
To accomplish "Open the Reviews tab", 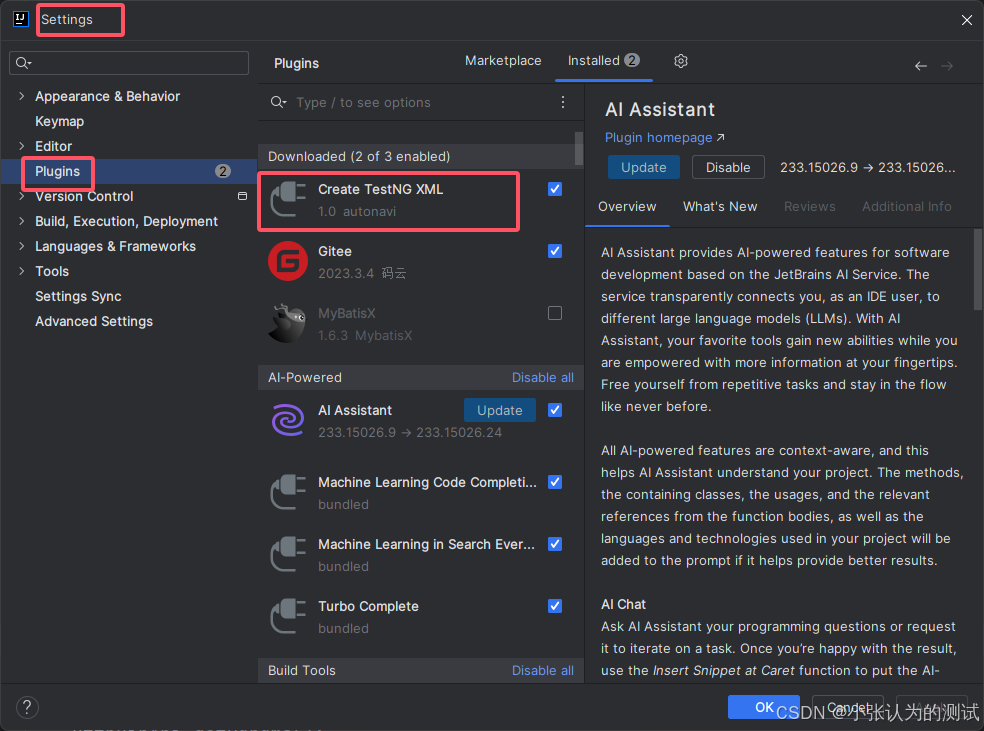I will tap(810, 206).
